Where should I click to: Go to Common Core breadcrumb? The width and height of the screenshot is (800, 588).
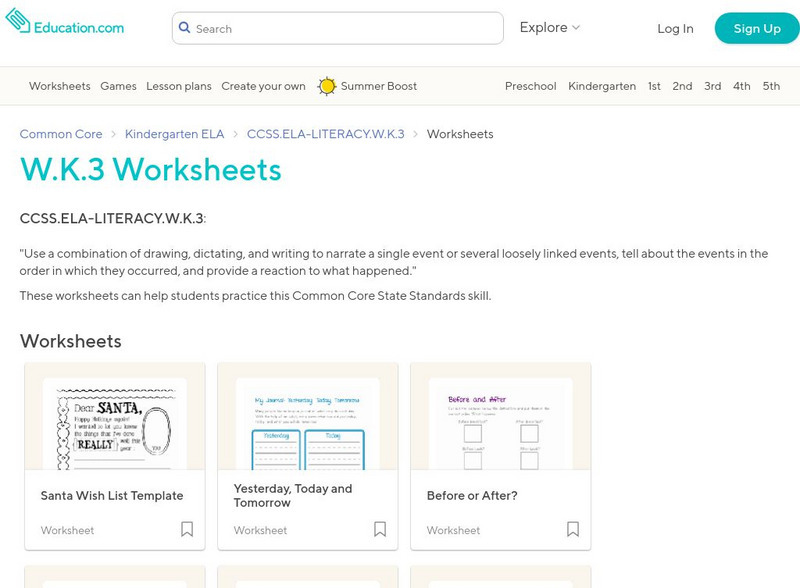click(61, 134)
